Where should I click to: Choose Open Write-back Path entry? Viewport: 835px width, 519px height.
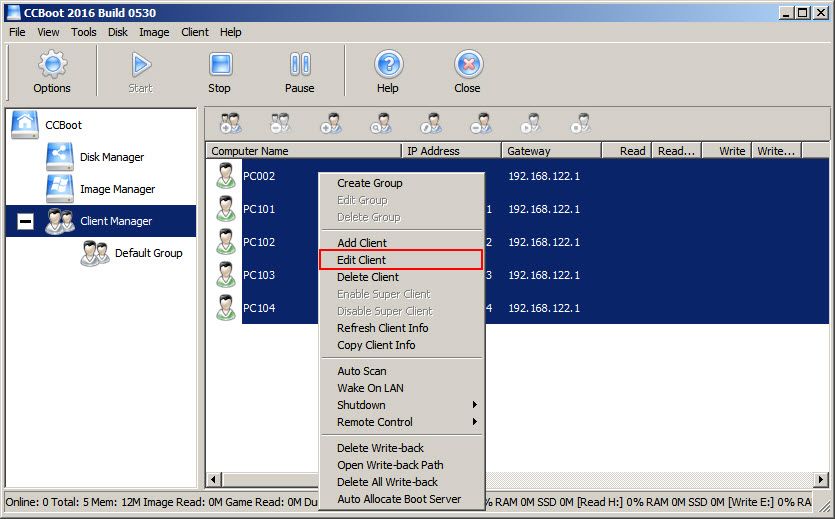(x=402, y=465)
